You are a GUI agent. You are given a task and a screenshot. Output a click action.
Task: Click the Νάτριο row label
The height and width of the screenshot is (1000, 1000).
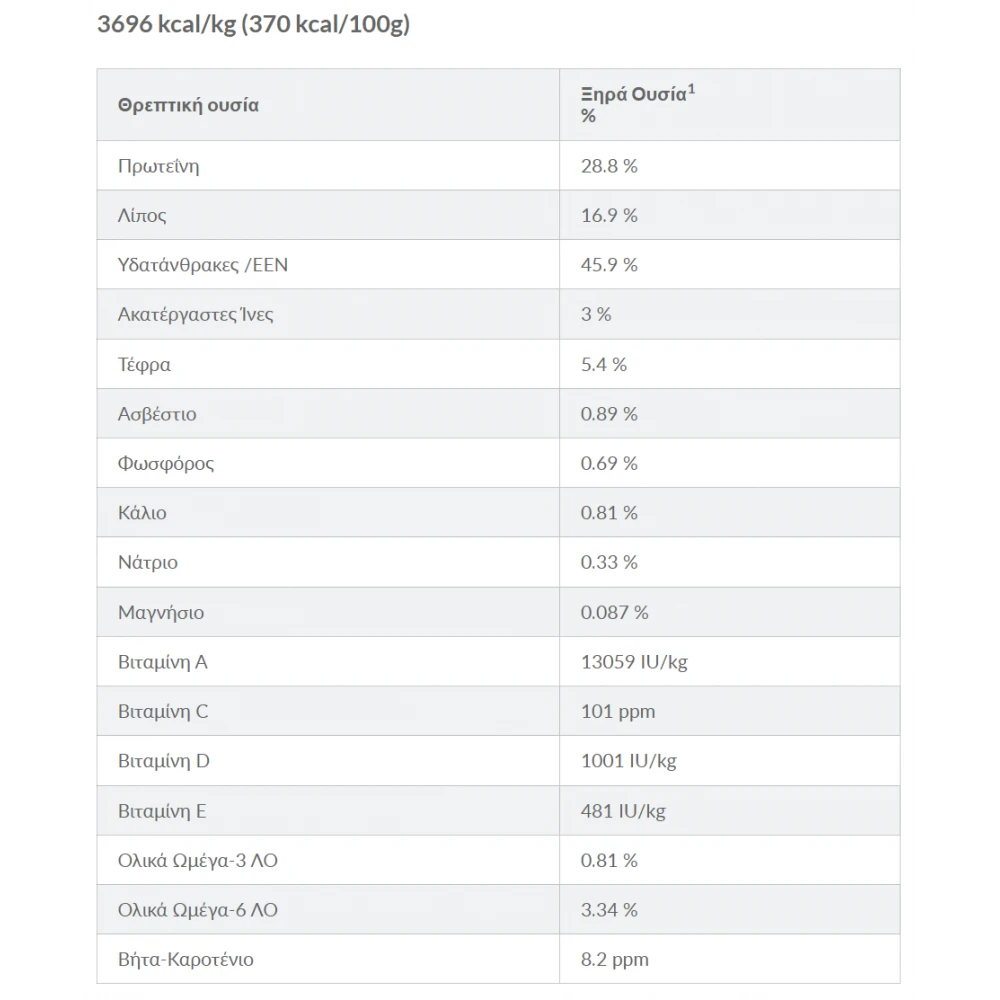[x=147, y=562]
